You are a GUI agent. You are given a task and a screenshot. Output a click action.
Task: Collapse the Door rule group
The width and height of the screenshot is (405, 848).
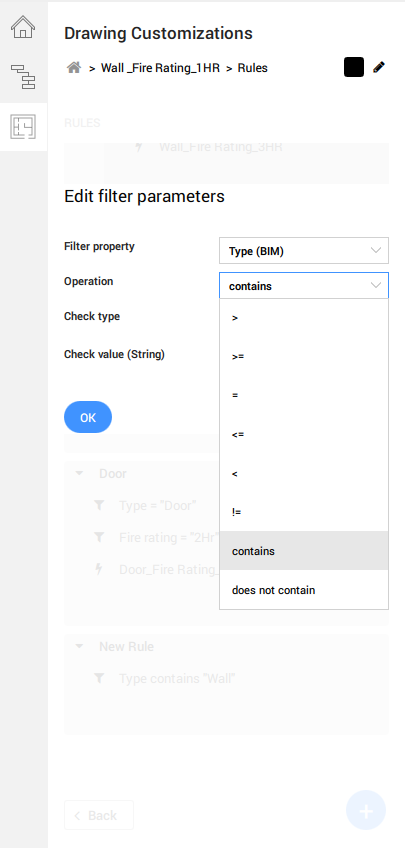[79, 473]
